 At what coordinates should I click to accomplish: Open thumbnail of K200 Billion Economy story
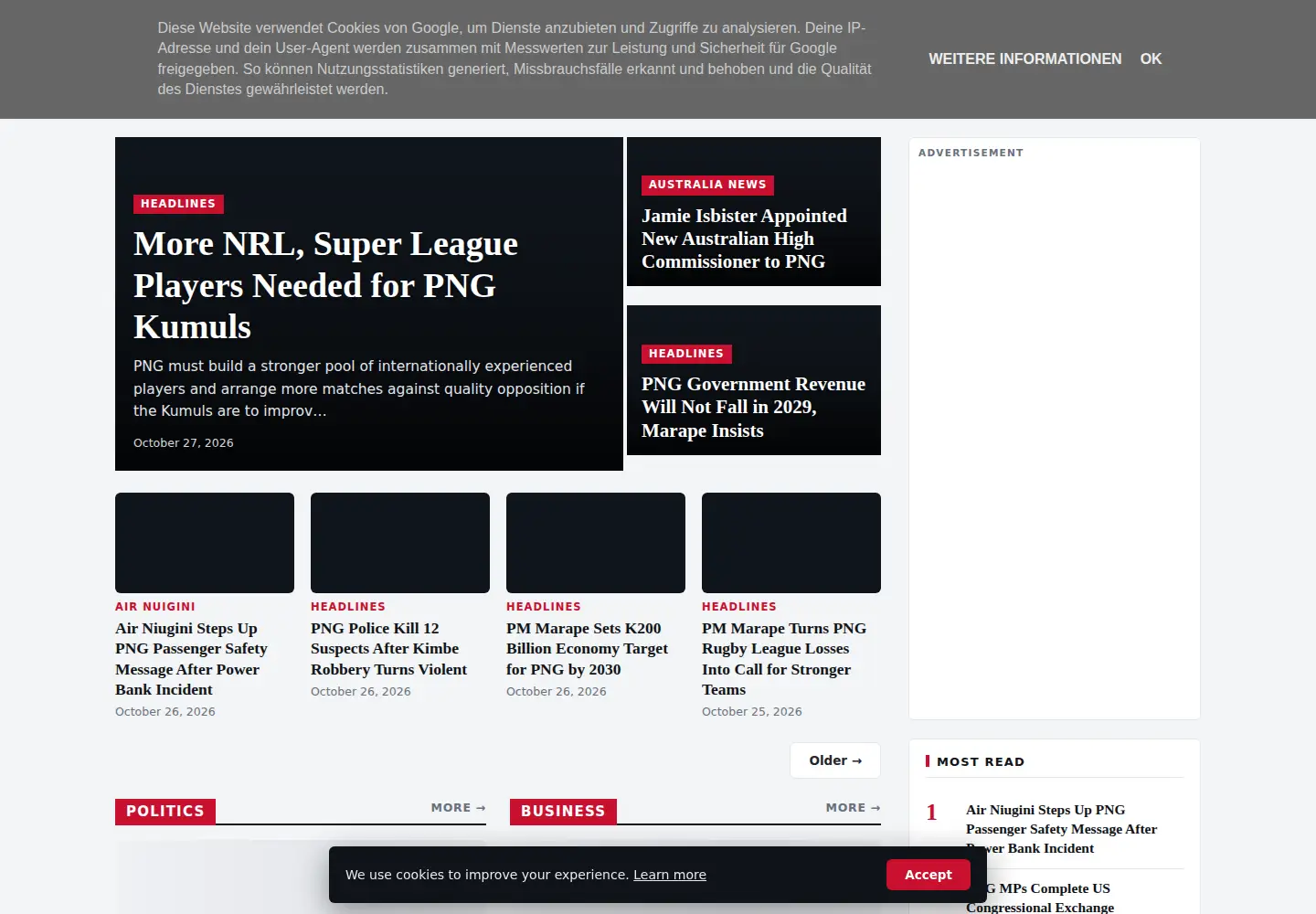(x=596, y=543)
